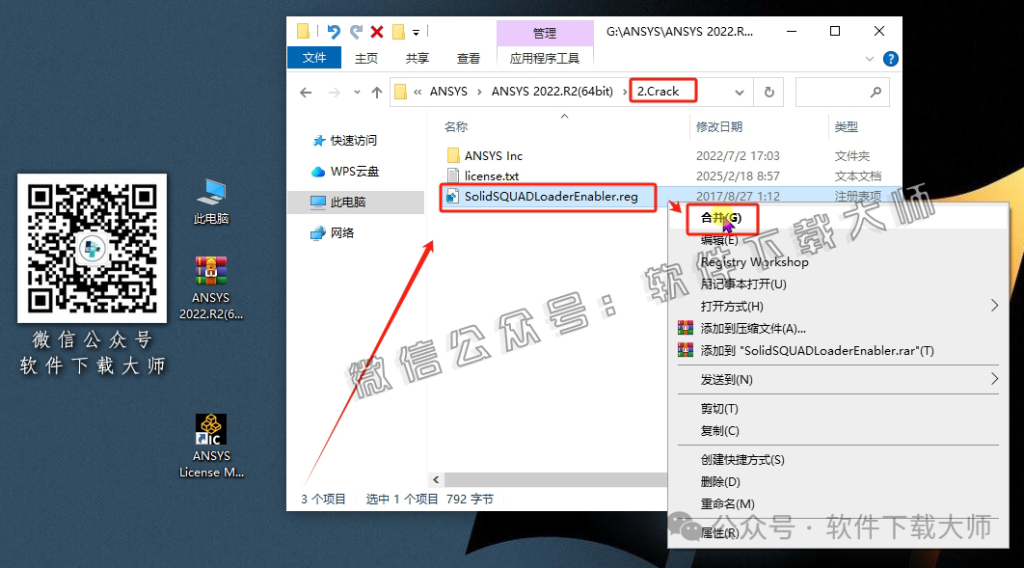This screenshot has height=568, width=1024.
Task: Click ANSYS 2022.R2(64bit) breadcrumb segment
Action: pos(552,91)
